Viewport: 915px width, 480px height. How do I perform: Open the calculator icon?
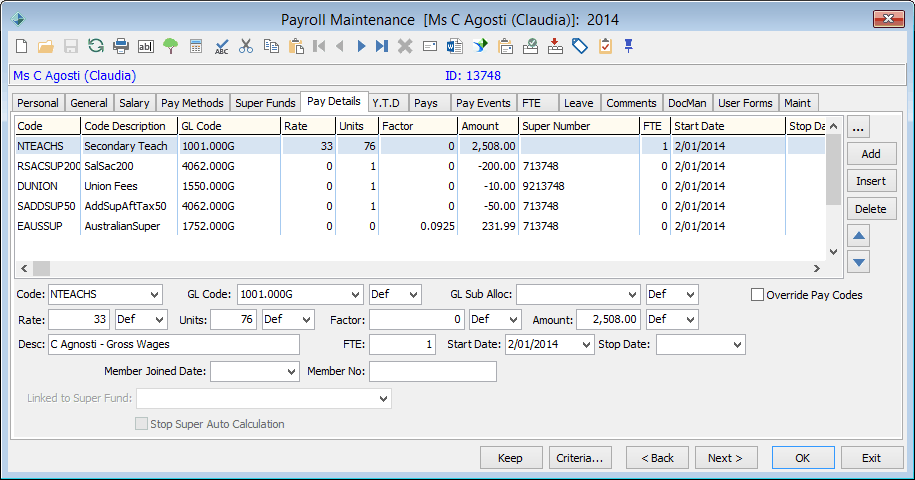tap(196, 46)
